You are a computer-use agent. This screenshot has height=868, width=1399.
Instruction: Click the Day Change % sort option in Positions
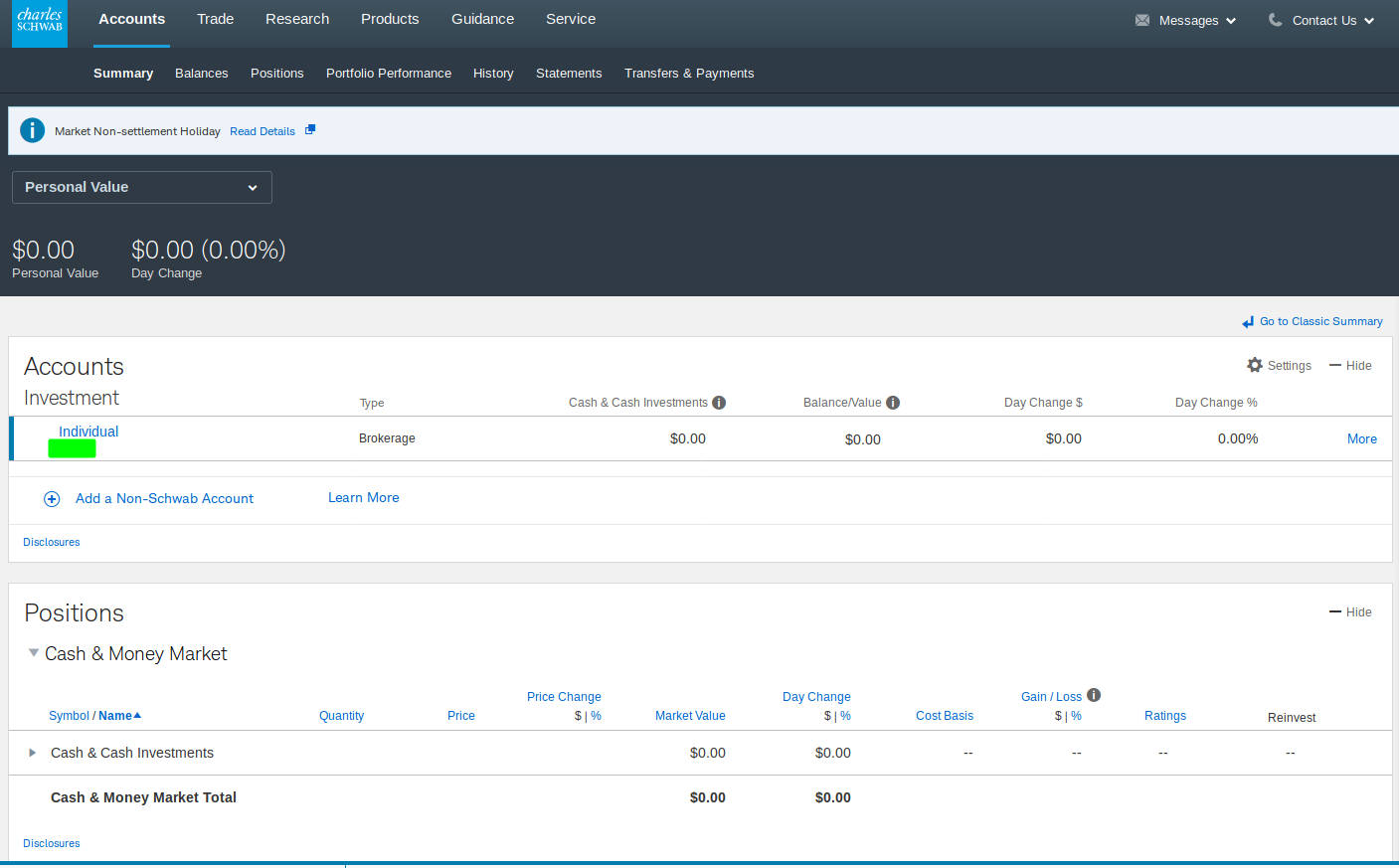pyautogui.click(x=845, y=716)
